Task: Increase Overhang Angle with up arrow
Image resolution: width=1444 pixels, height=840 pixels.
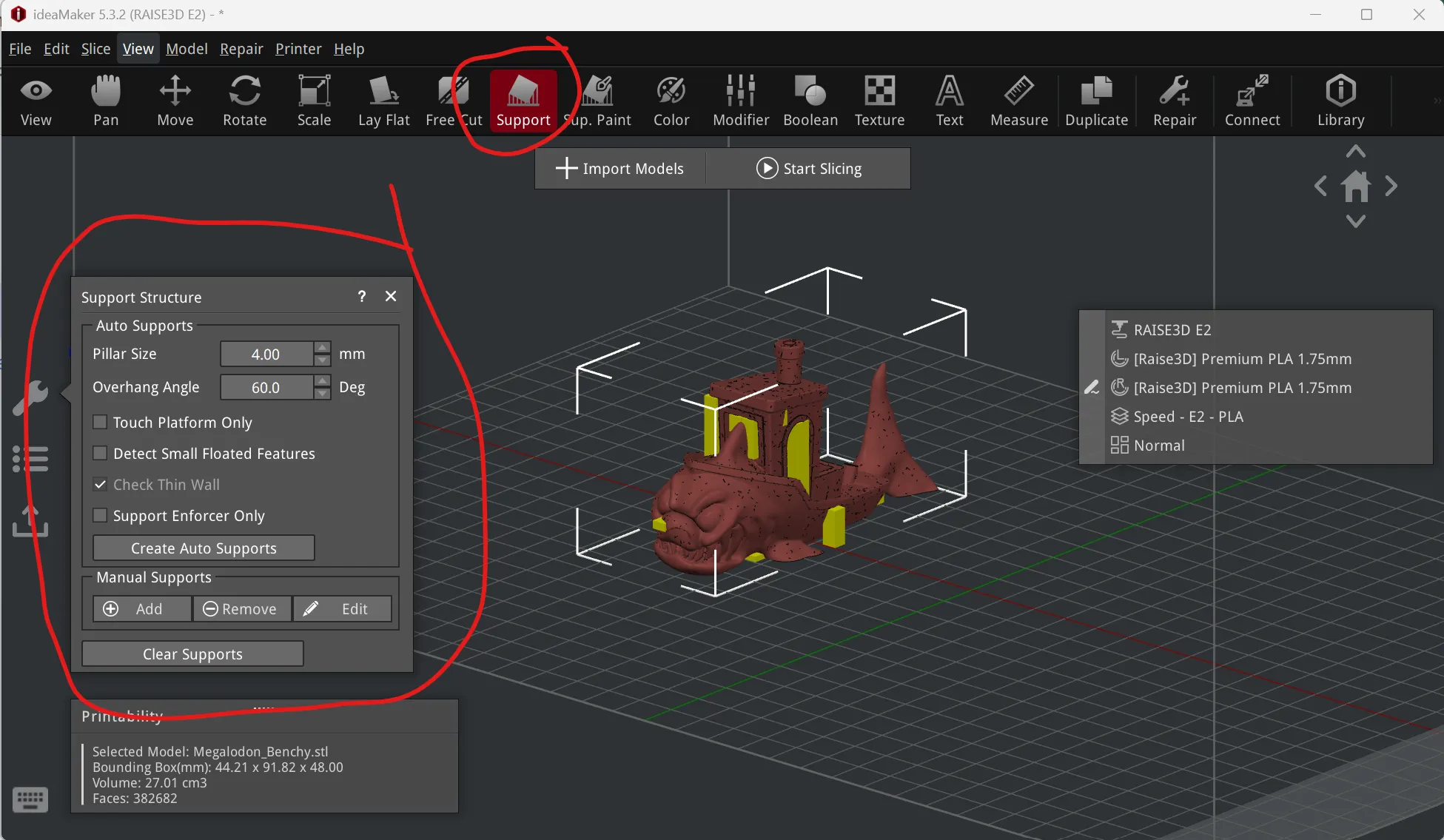Action: [322, 380]
